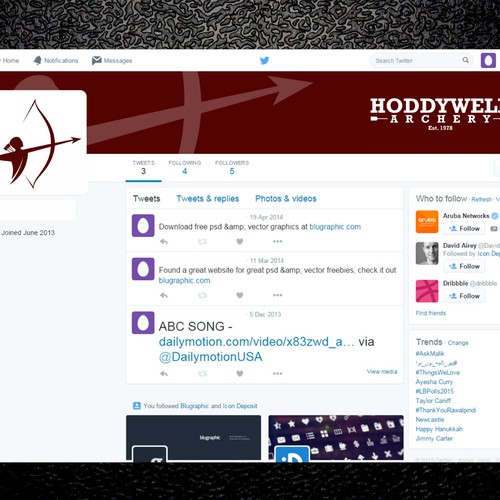The height and width of the screenshot is (500, 500).
Task: Click the archer profile picture
Action: click(x=42, y=142)
